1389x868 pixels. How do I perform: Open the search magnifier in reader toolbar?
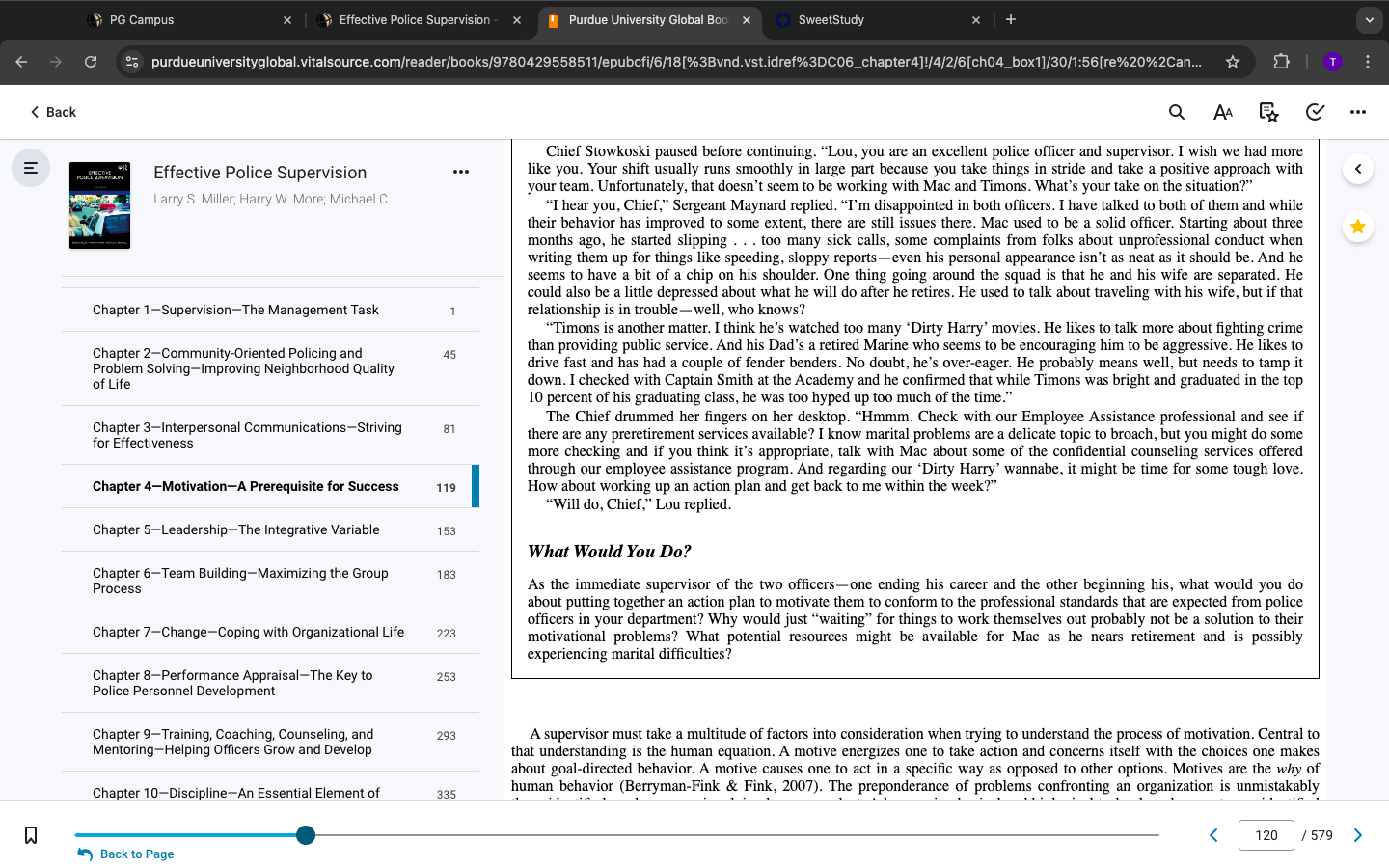click(x=1176, y=112)
